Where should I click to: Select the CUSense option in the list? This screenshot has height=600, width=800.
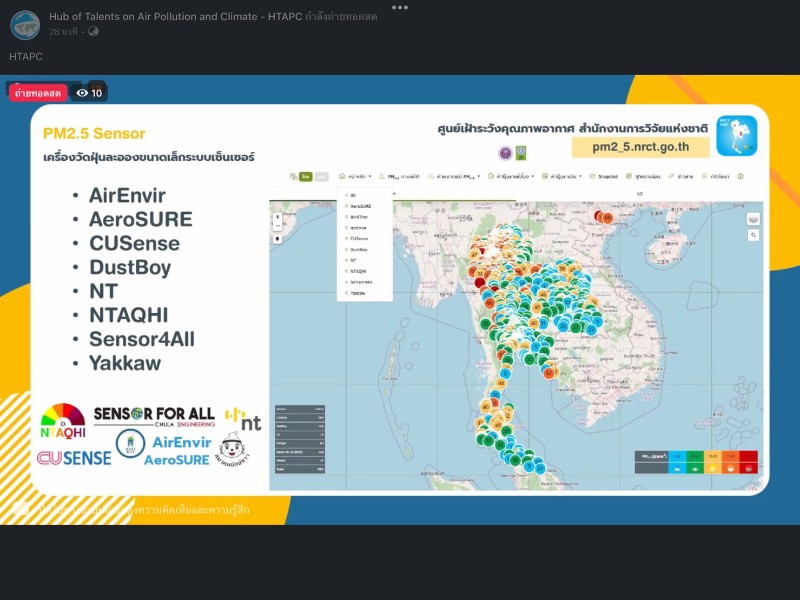click(x=358, y=238)
